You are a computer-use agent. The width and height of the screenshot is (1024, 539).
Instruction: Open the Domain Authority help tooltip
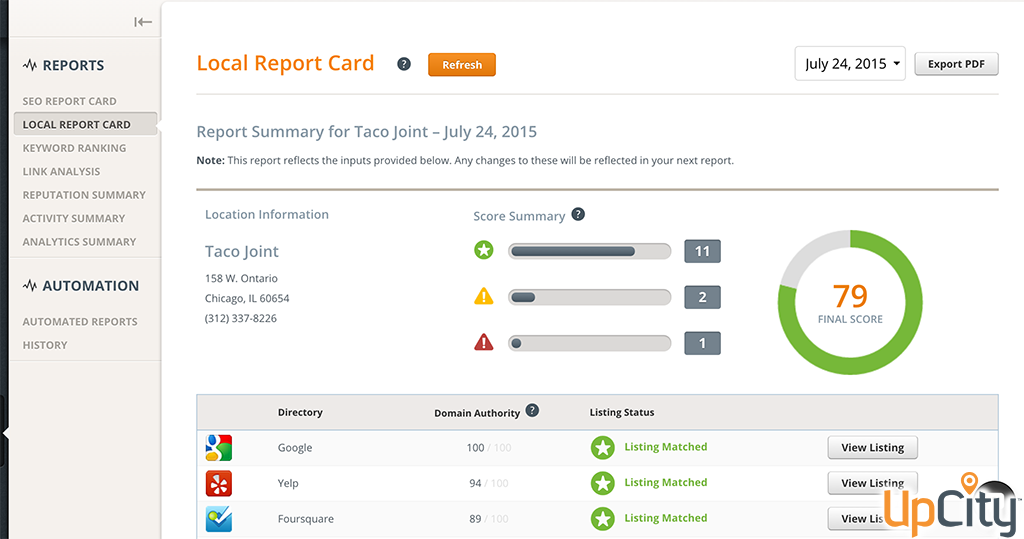(x=532, y=411)
